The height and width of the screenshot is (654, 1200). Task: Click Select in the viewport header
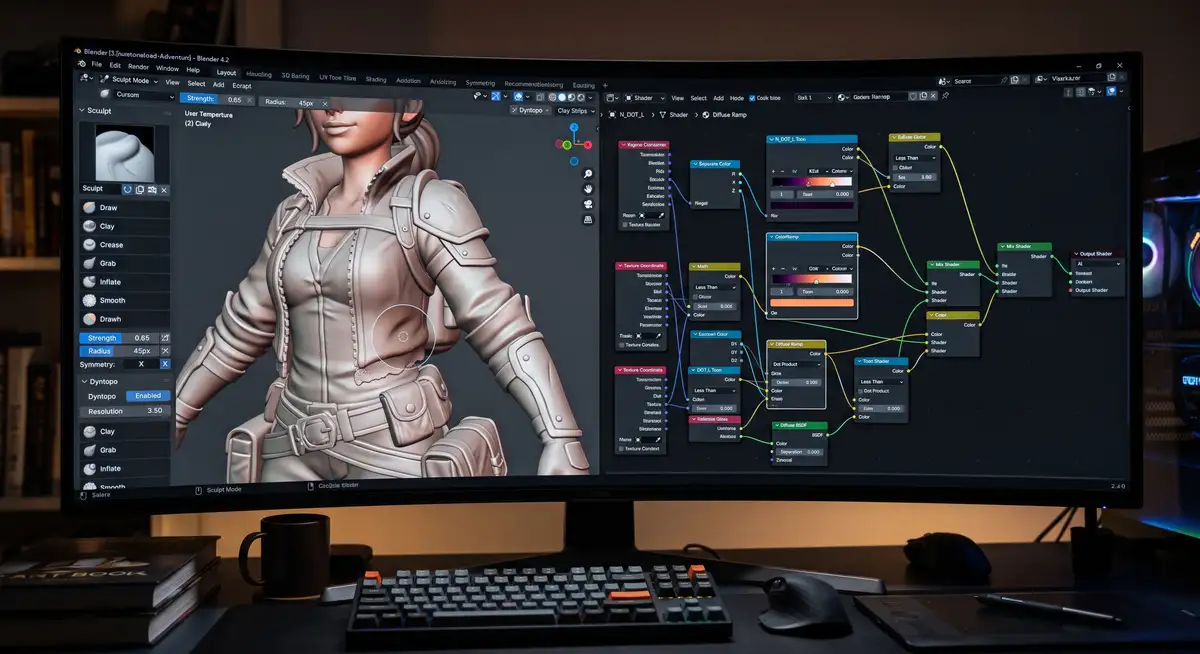(x=196, y=83)
